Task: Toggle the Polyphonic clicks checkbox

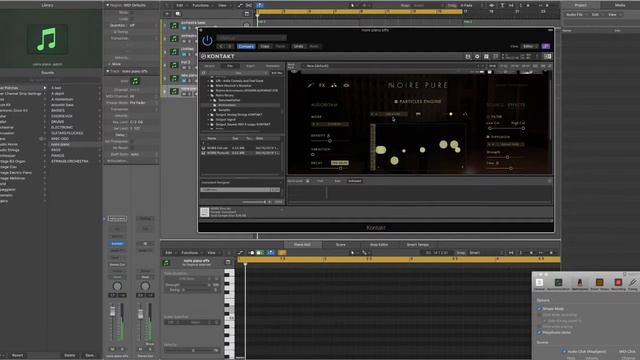Action: click(x=539, y=333)
